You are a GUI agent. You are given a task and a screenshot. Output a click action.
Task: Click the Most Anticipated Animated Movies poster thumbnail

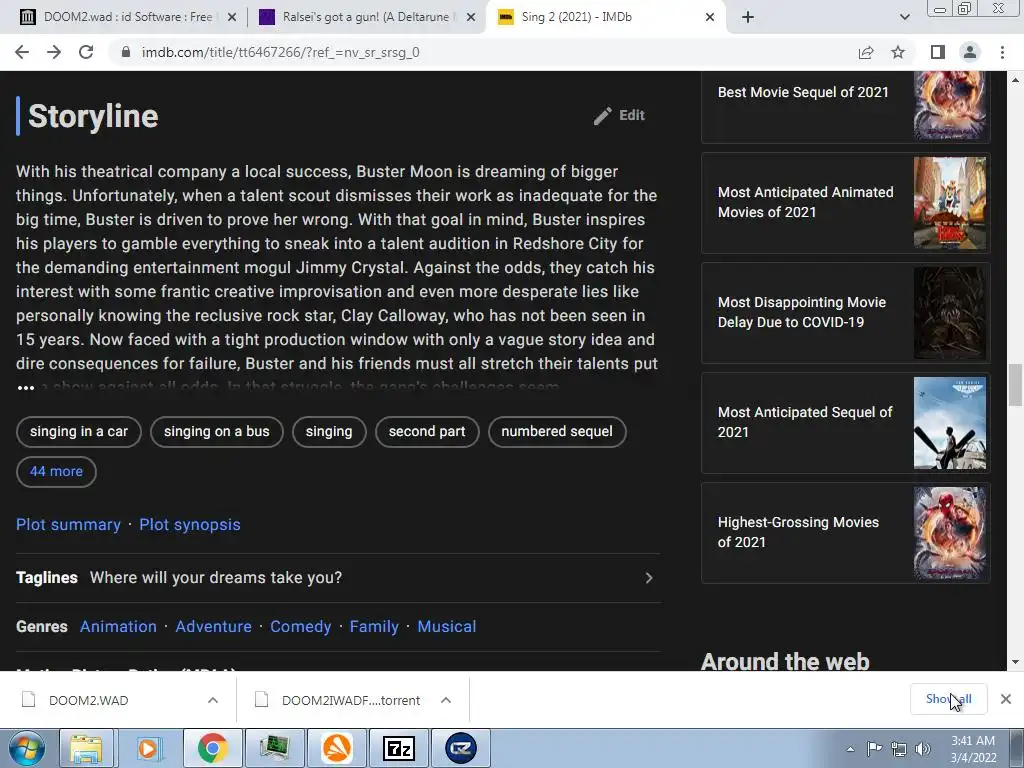[950, 203]
